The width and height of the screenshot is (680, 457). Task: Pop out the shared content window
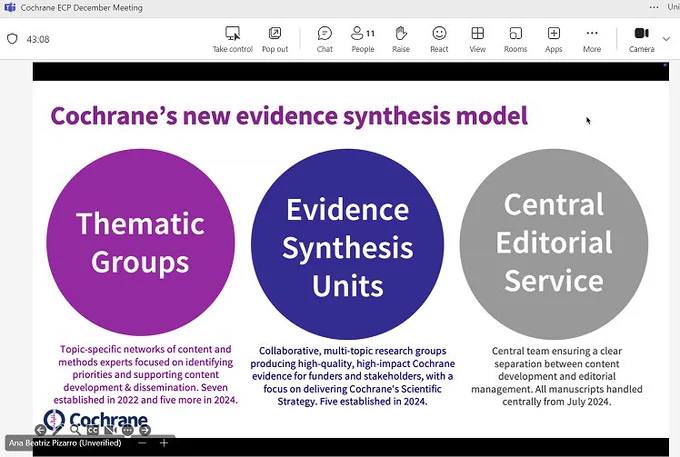pyautogui.click(x=275, y=39)
